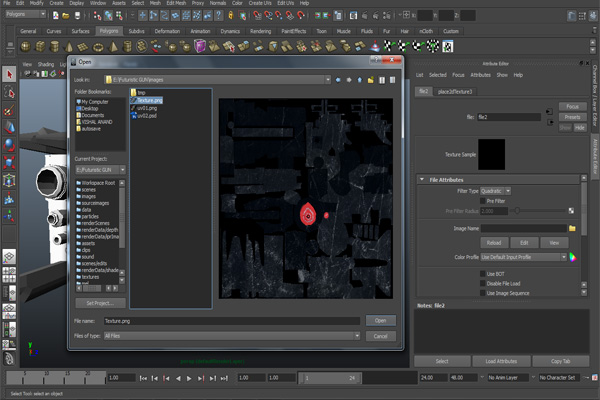600x400 pixels.
Task: Enable the Pre Filter checkbox
Action: [x=483, y=201]
